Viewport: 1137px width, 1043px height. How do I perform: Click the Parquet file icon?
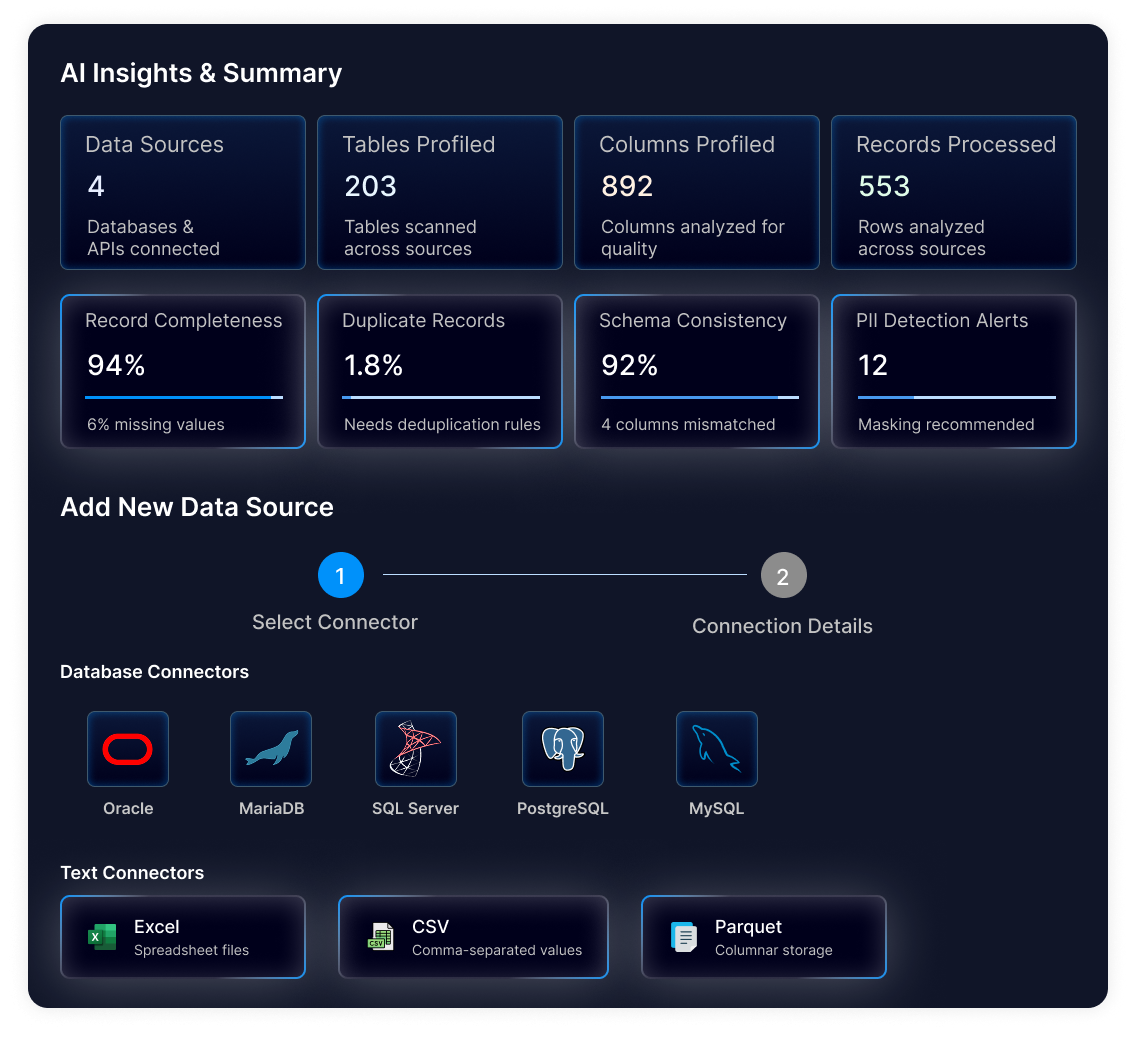coord(684,937)
